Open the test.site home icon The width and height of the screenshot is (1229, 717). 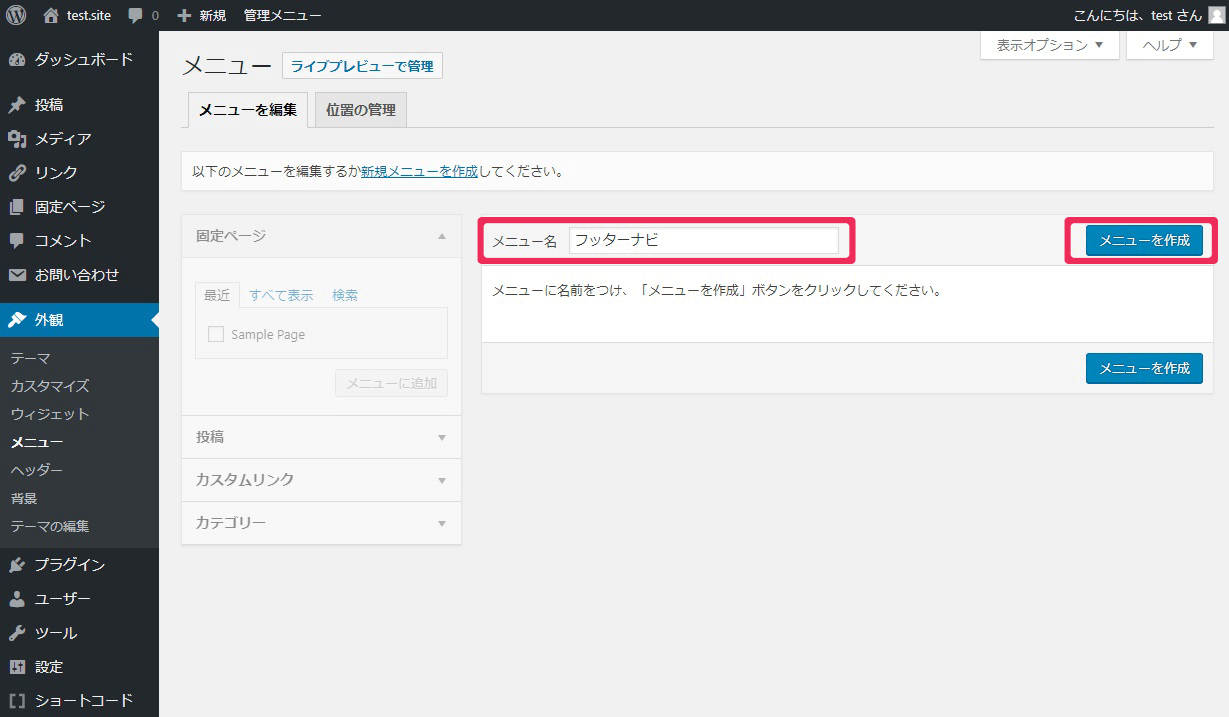pyautogui.click(x=51, y=15)
